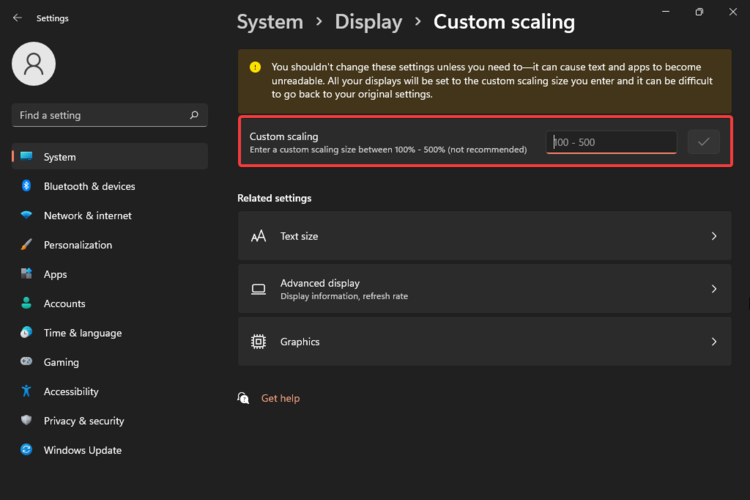Close the Settings window

733,11
